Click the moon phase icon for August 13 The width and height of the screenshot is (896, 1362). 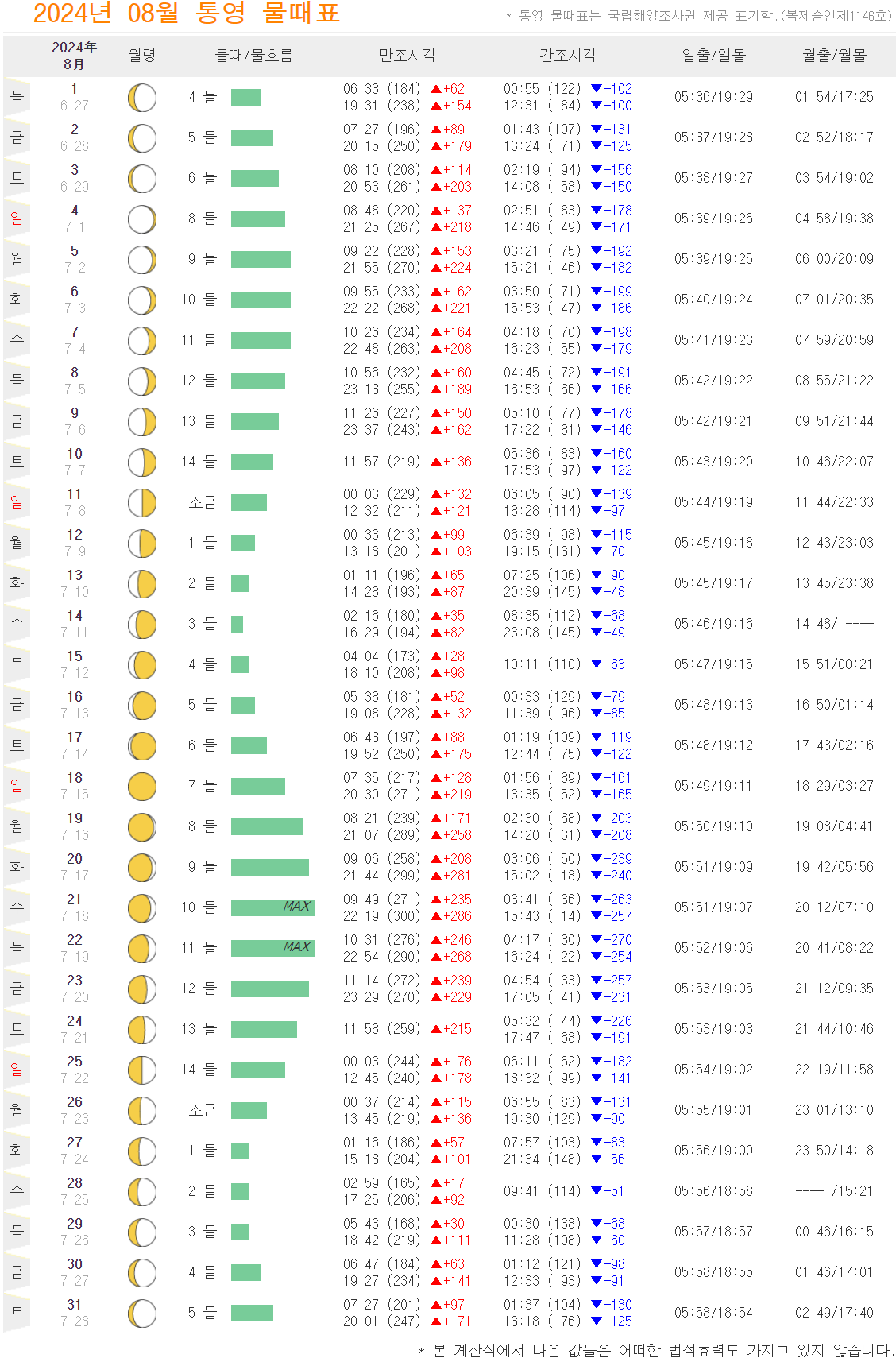[x=142, y=584]
